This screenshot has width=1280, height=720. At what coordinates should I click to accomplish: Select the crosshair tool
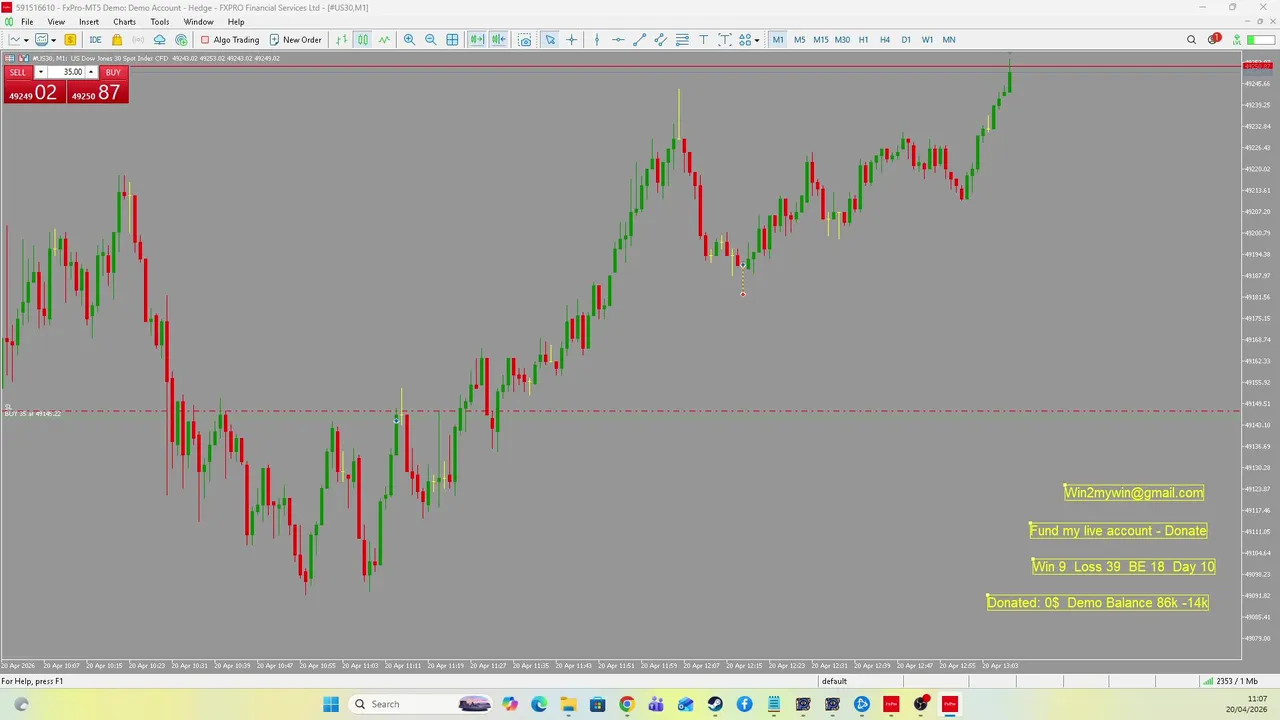(x=572, y=40)
